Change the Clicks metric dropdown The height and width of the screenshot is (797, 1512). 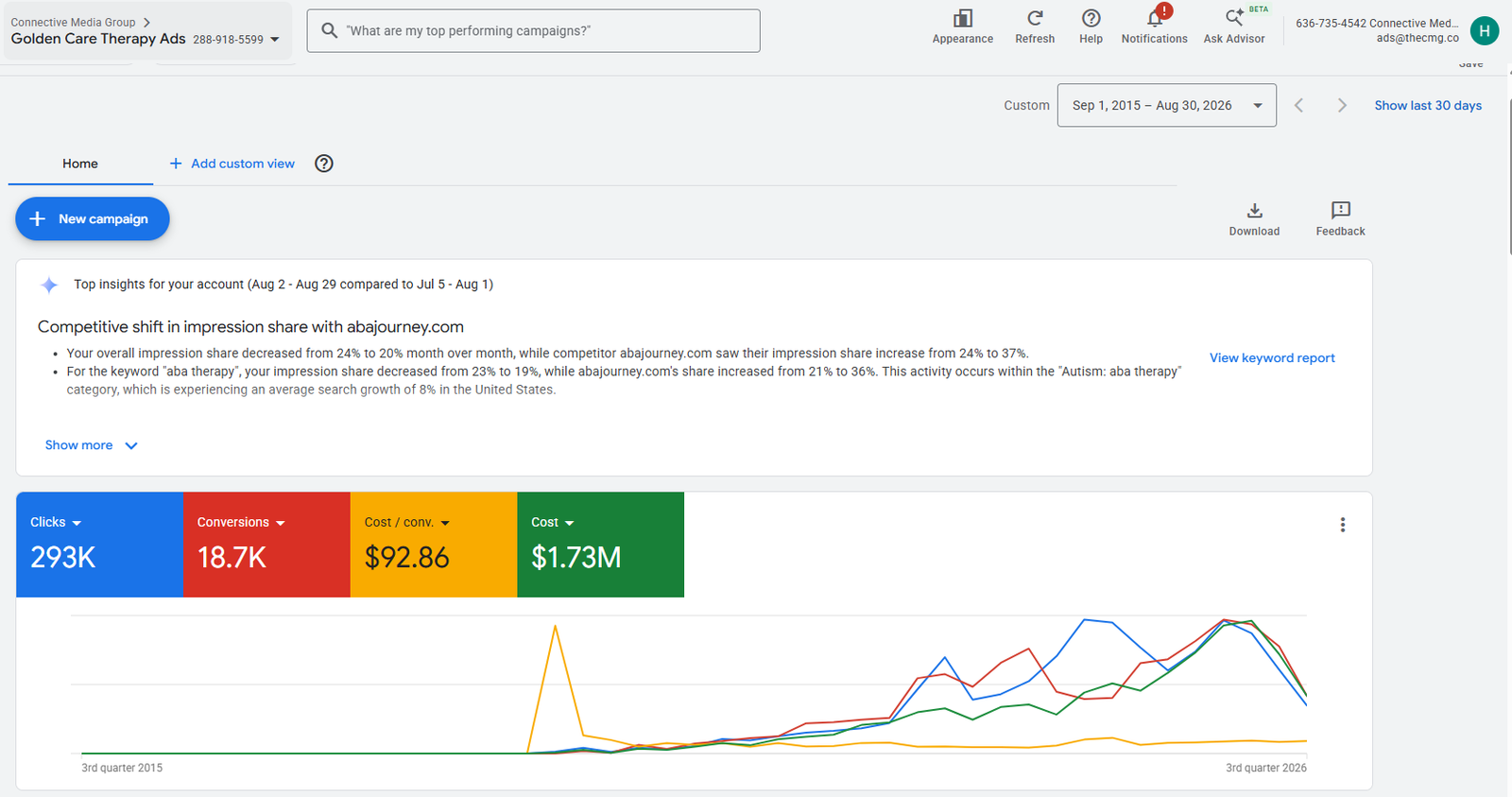point(56,522)
